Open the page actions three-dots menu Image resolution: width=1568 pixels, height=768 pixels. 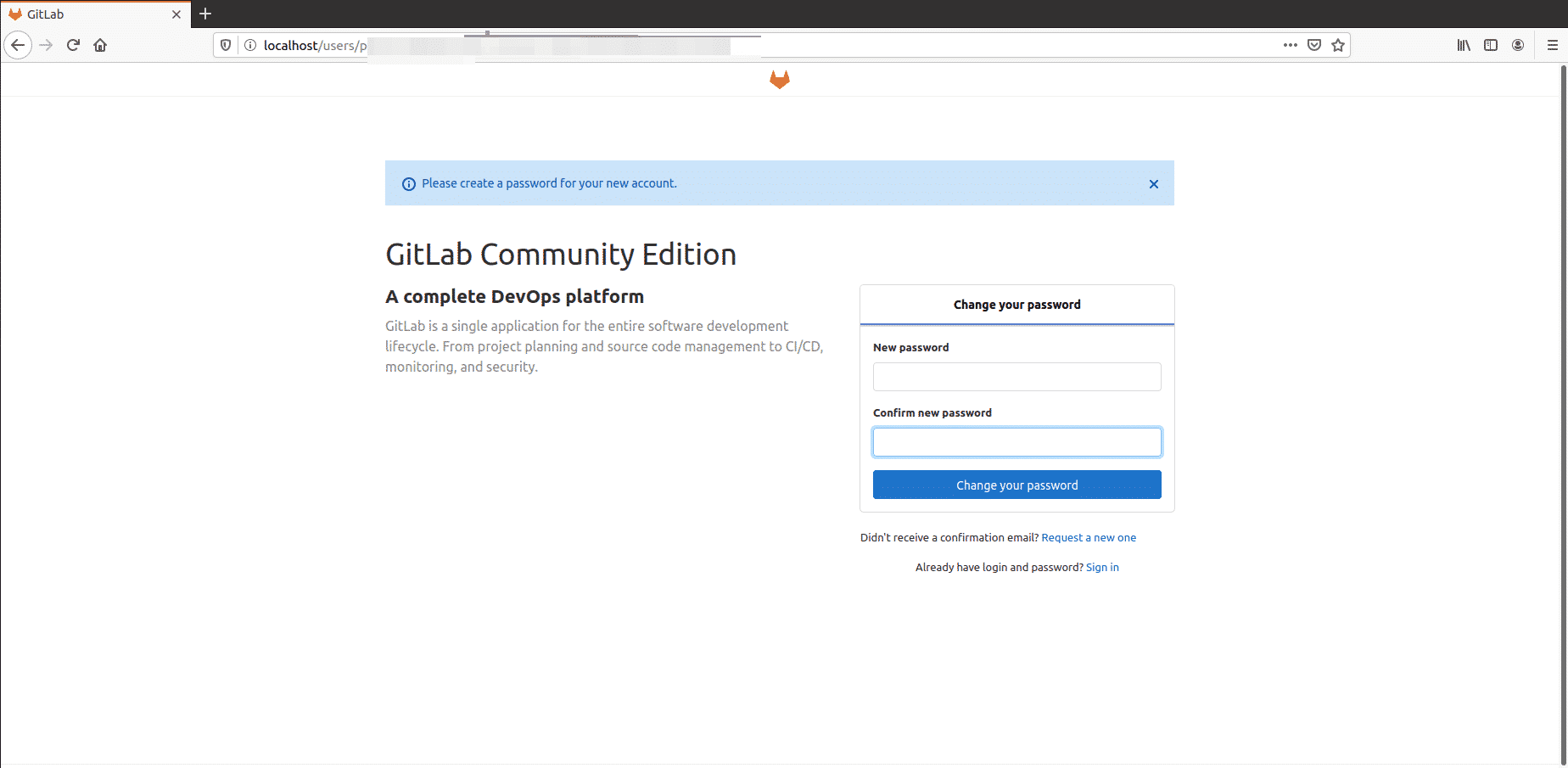point(1290,45)
